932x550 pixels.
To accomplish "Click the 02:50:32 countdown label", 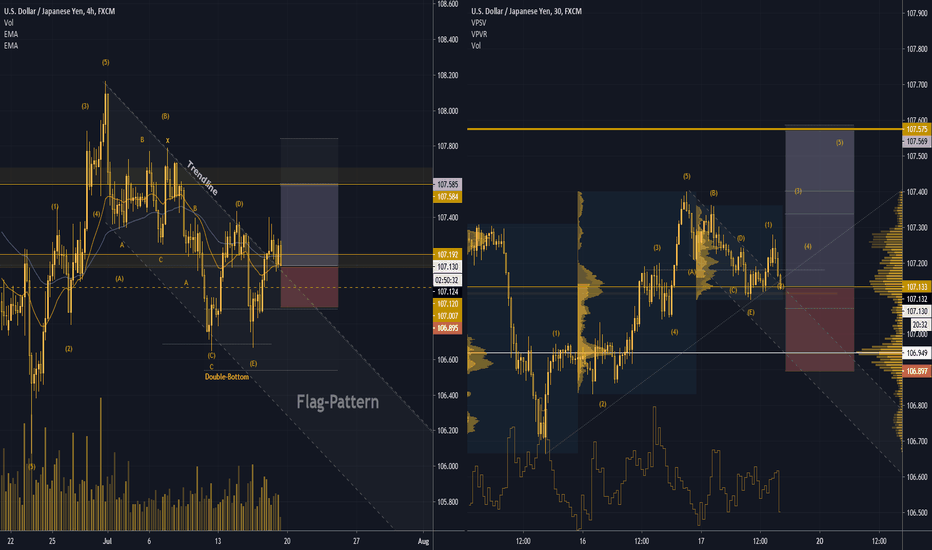I will (x=448, y=280).
